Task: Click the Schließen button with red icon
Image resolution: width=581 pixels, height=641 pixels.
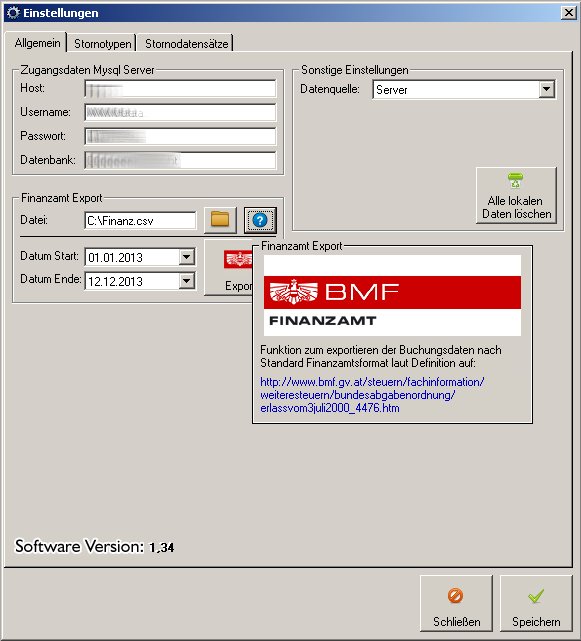Action: point(456,603)
